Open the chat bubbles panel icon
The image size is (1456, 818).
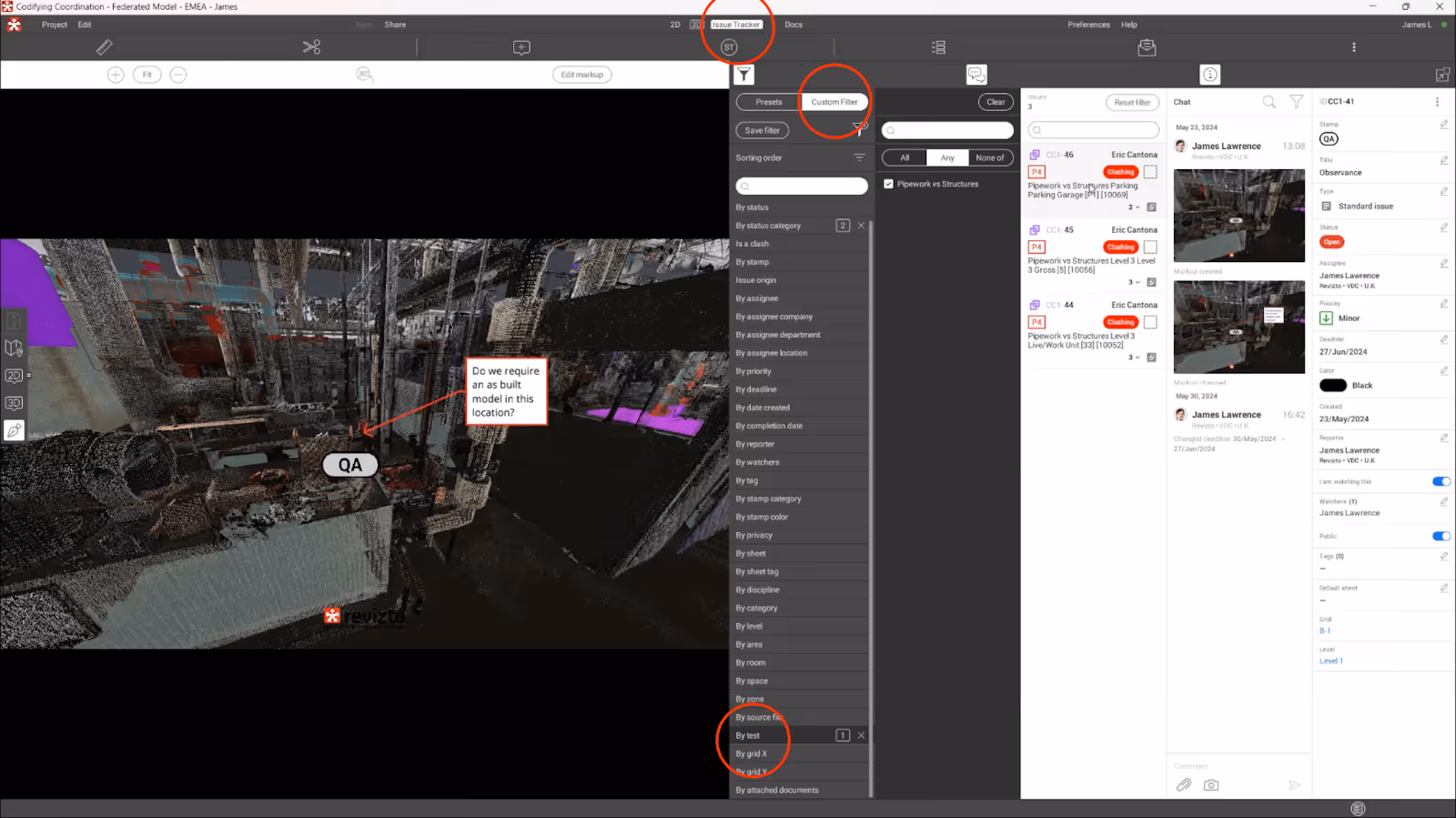[x=976, y=75]
